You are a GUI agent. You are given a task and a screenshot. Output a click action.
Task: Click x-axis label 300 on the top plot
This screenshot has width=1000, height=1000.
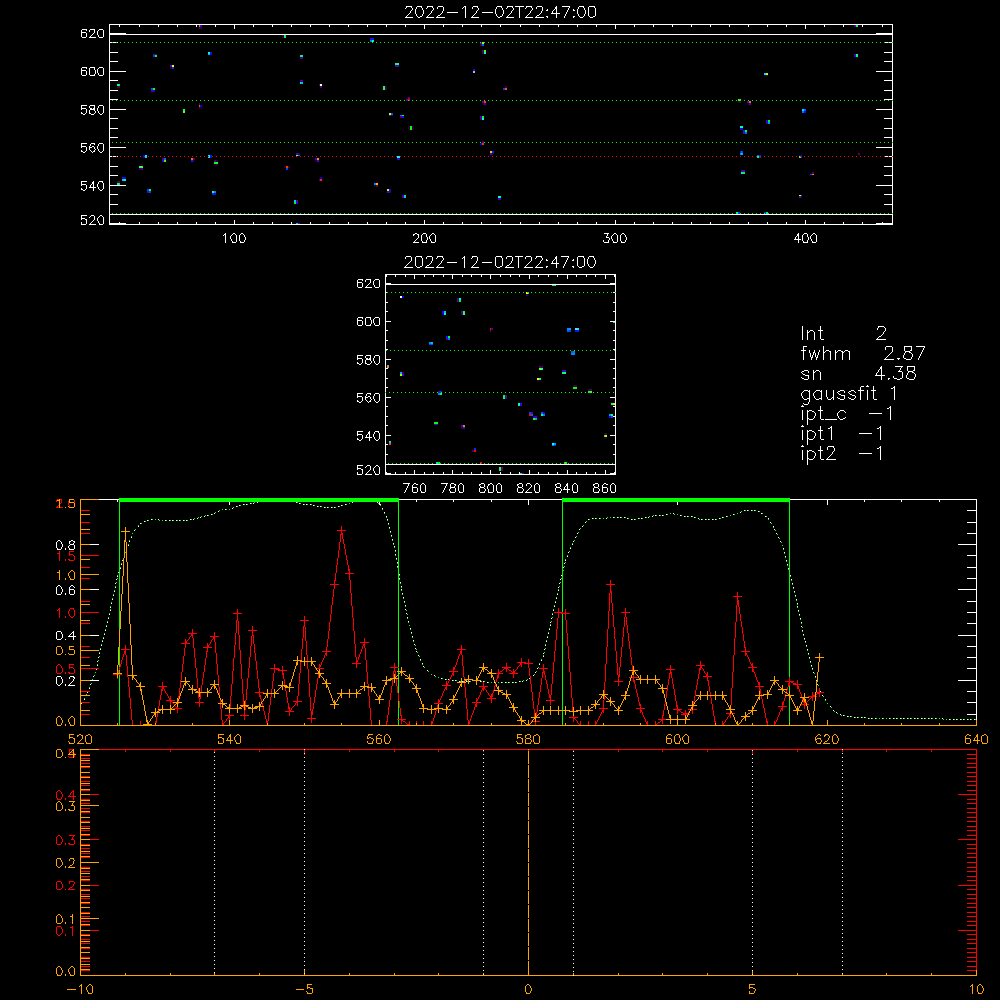pyautogui.click(x=615, y=239)
